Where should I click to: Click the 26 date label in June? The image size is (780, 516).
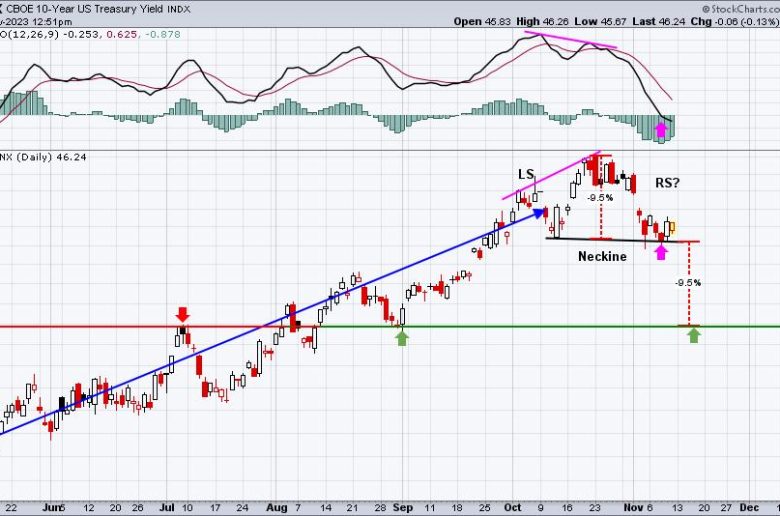[137, 508]
